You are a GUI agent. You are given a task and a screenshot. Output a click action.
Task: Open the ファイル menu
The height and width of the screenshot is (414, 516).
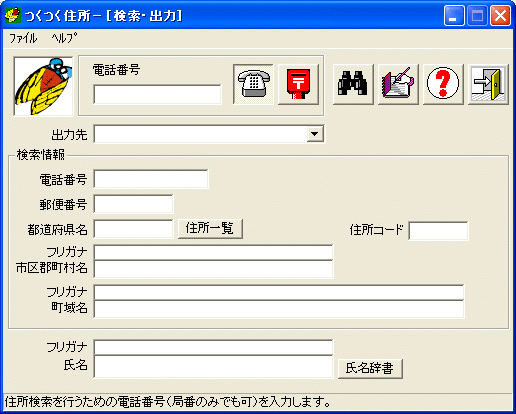point(23,38)
